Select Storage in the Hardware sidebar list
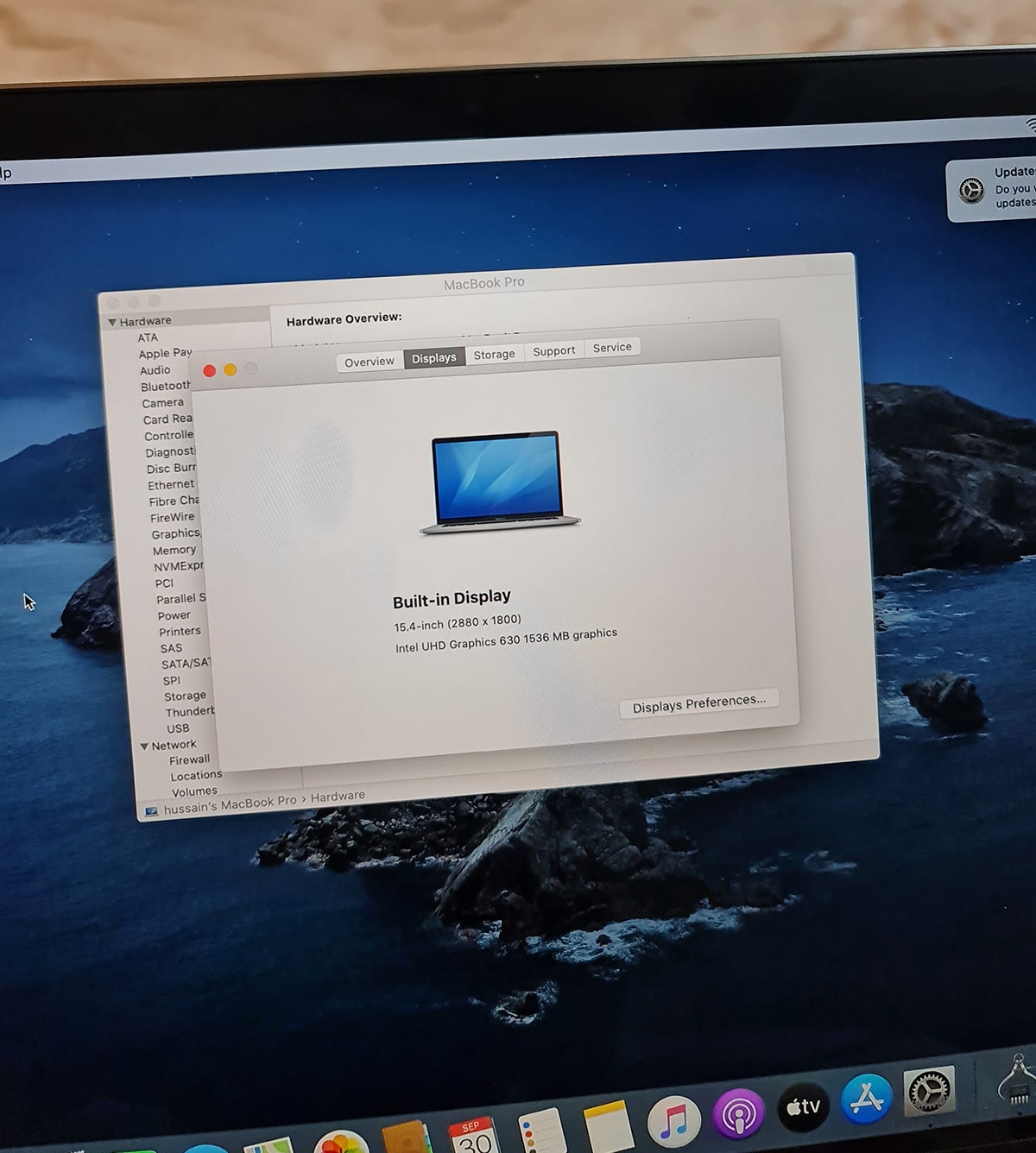The width and height of the screenshot is (1036, 1153). click(x=185, y=696)
